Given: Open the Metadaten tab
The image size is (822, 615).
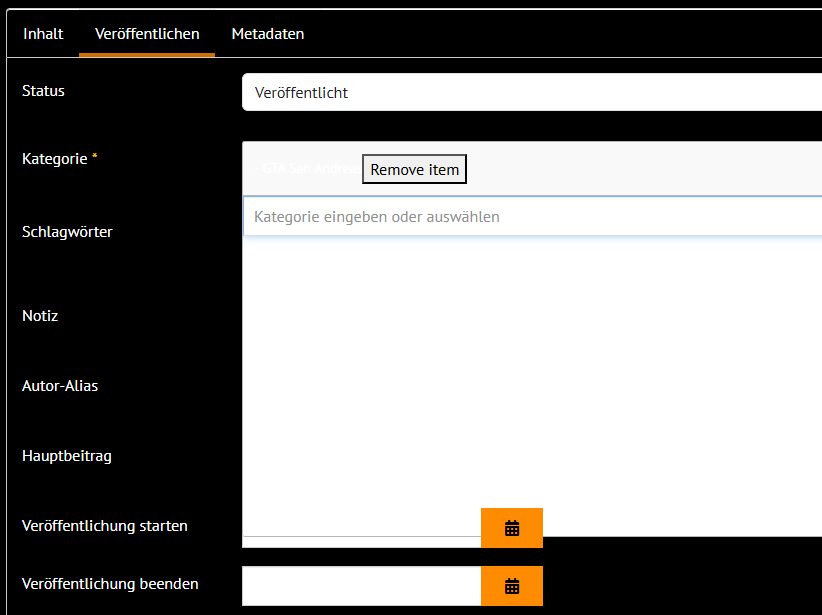Looking at the screenshot, I should click(x=267, y=34).
